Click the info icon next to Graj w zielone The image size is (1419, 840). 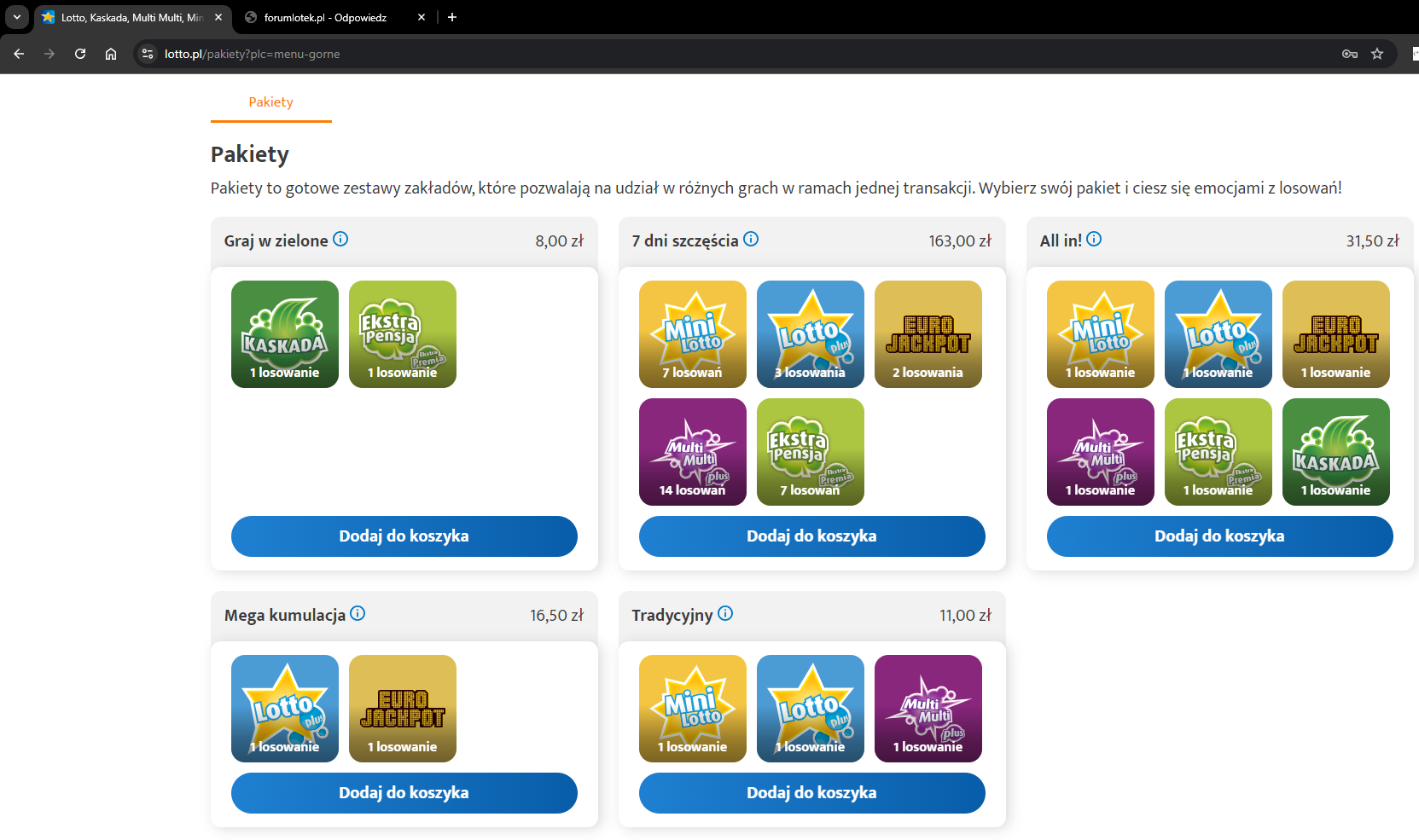click(x=340, y=240)
